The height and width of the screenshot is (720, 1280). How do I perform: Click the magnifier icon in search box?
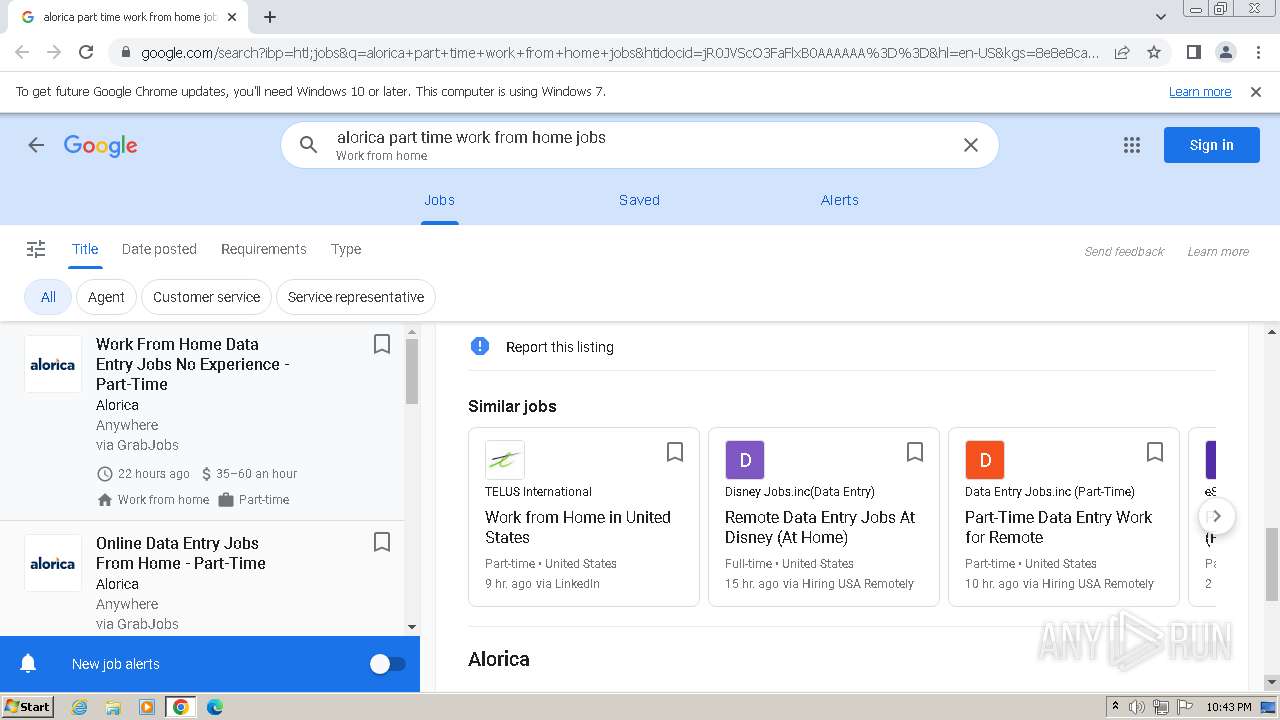click(x=309, y=145)
